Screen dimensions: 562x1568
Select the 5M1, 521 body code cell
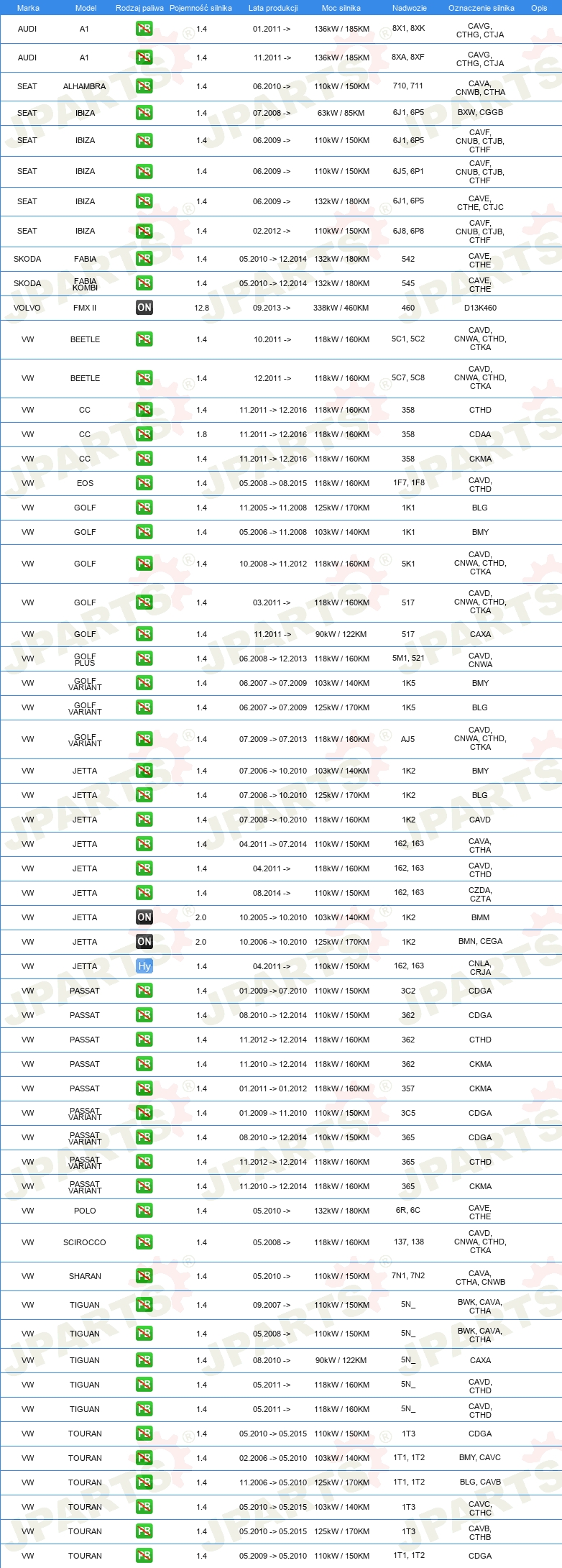coord(408,658)
